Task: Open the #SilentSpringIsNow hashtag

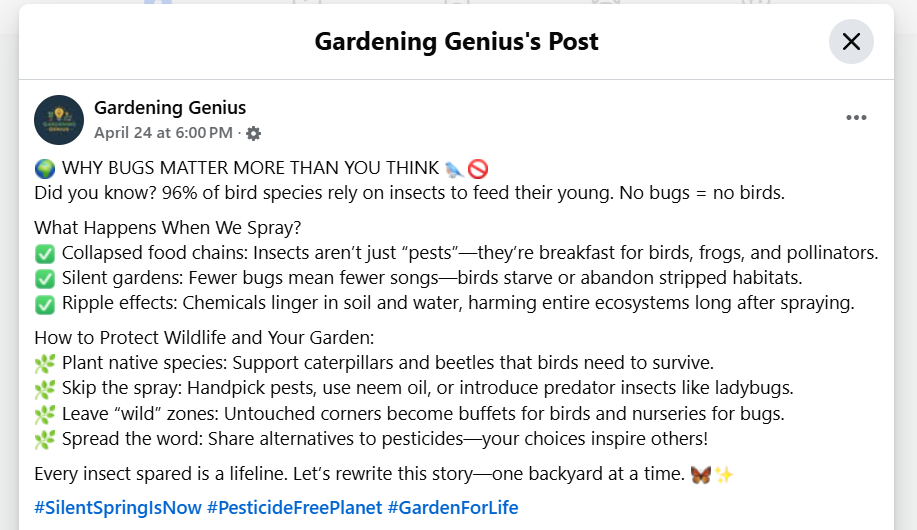Action: (x=118, y=507)
